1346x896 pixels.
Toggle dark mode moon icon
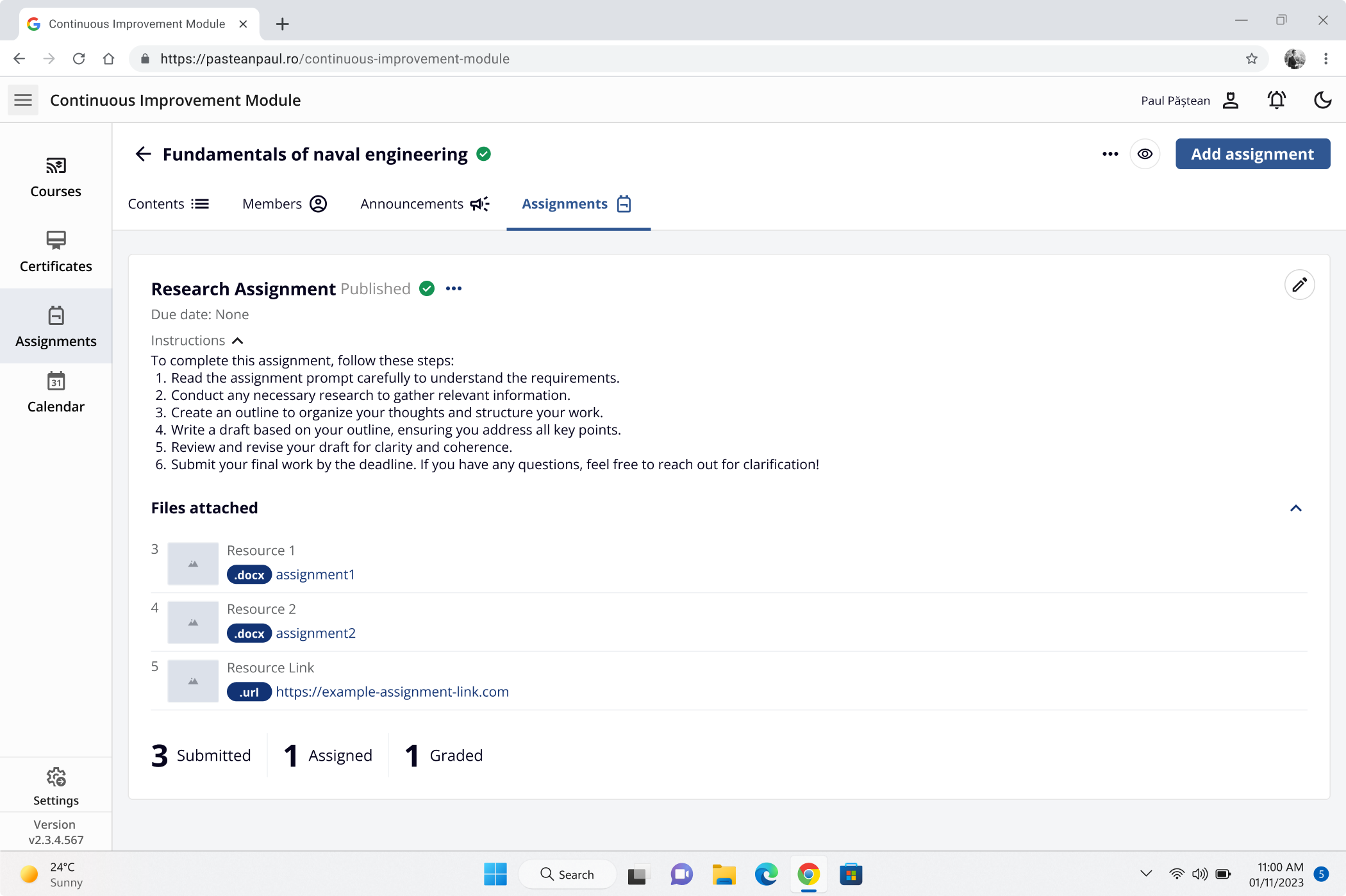coord(1322,100)
